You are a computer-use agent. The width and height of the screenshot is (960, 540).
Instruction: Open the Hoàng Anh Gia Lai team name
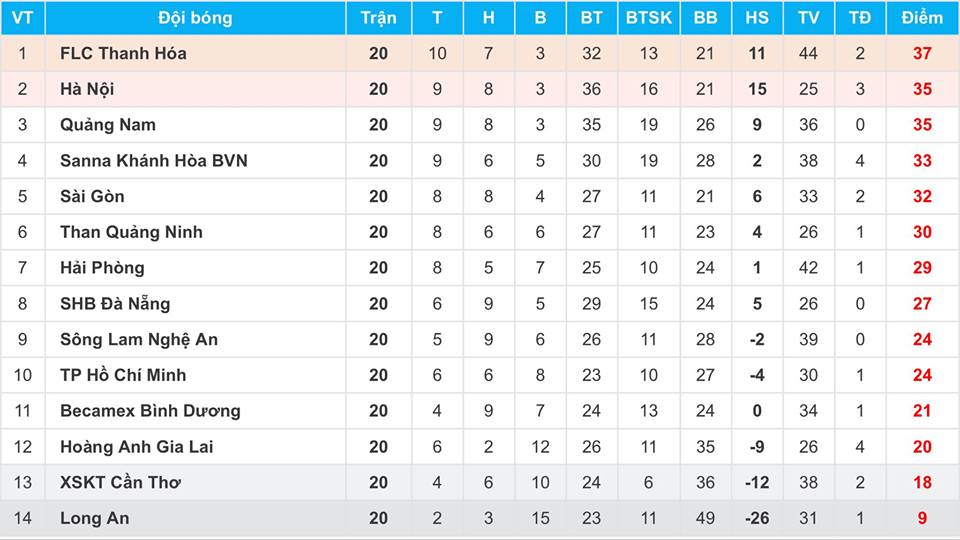coord(136,446)
